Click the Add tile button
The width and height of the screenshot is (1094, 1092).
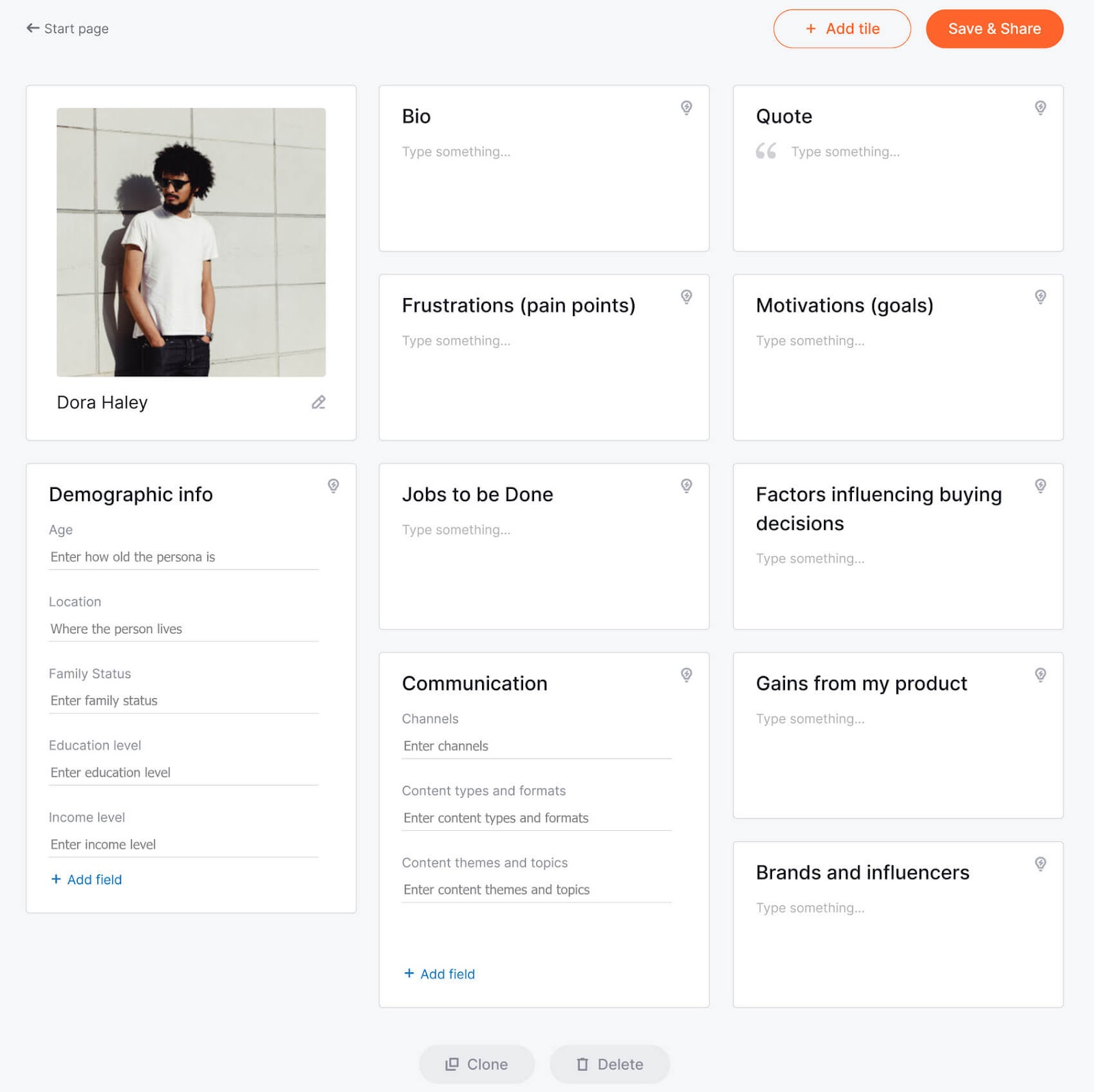tap(842, 29)
